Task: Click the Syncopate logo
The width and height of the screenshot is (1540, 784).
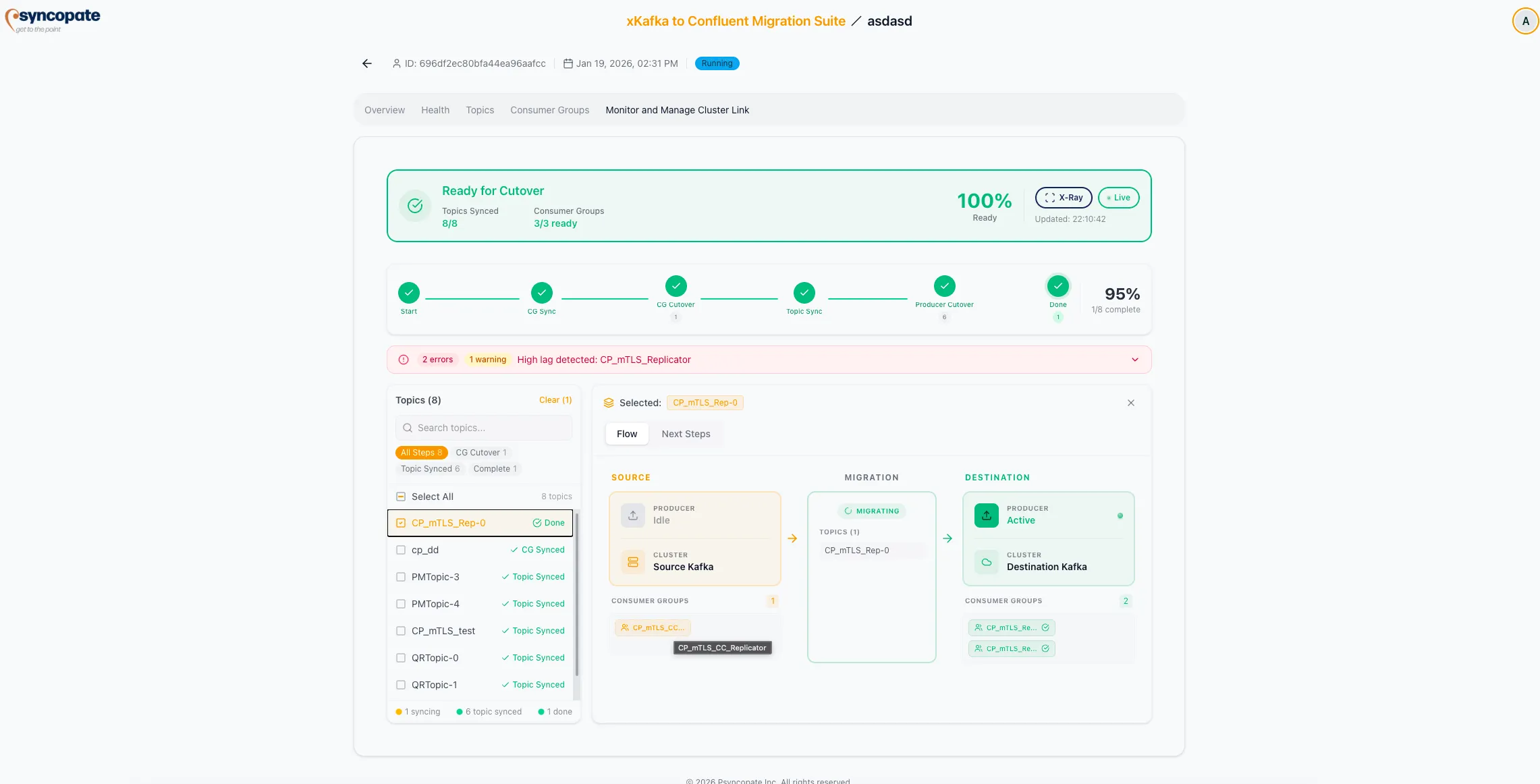Action: (52, 19)
